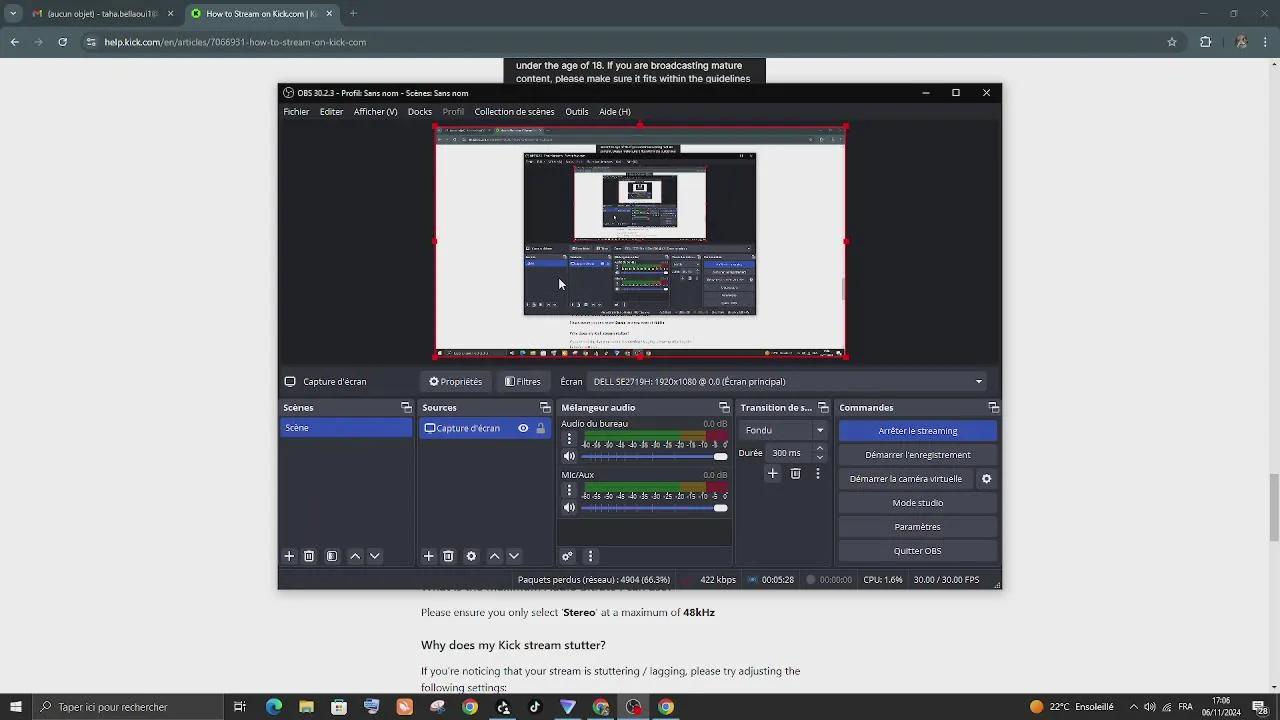Screen dimensions: 1280x720
Task: Mute Audio du bureau speaker icon
Action: (x=569, y=456)
